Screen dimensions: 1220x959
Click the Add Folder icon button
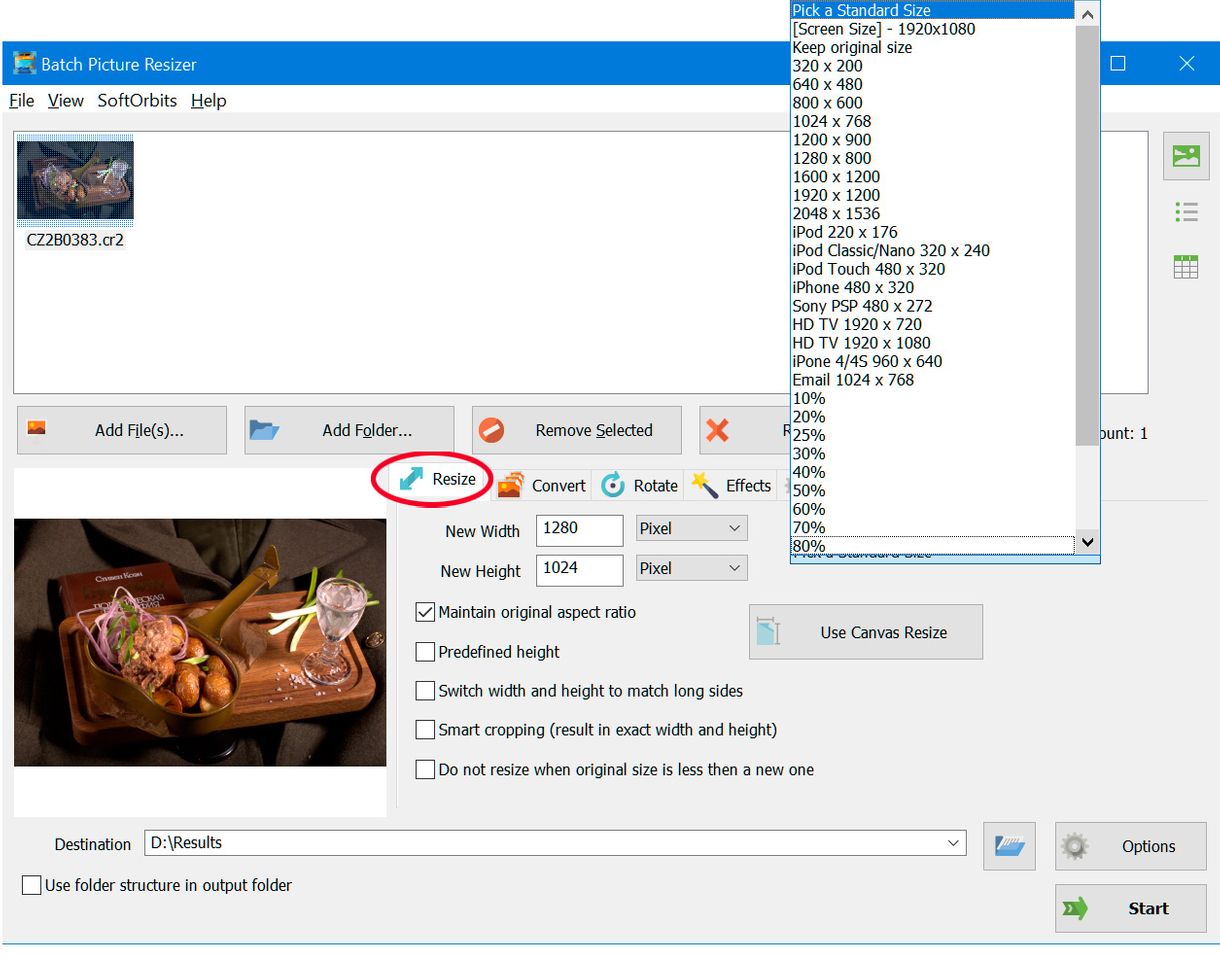click(265, 430)
